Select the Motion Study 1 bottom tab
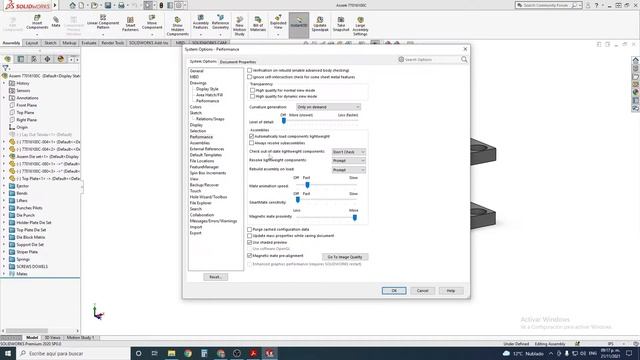The image size is (640, 360). point(80,338)
